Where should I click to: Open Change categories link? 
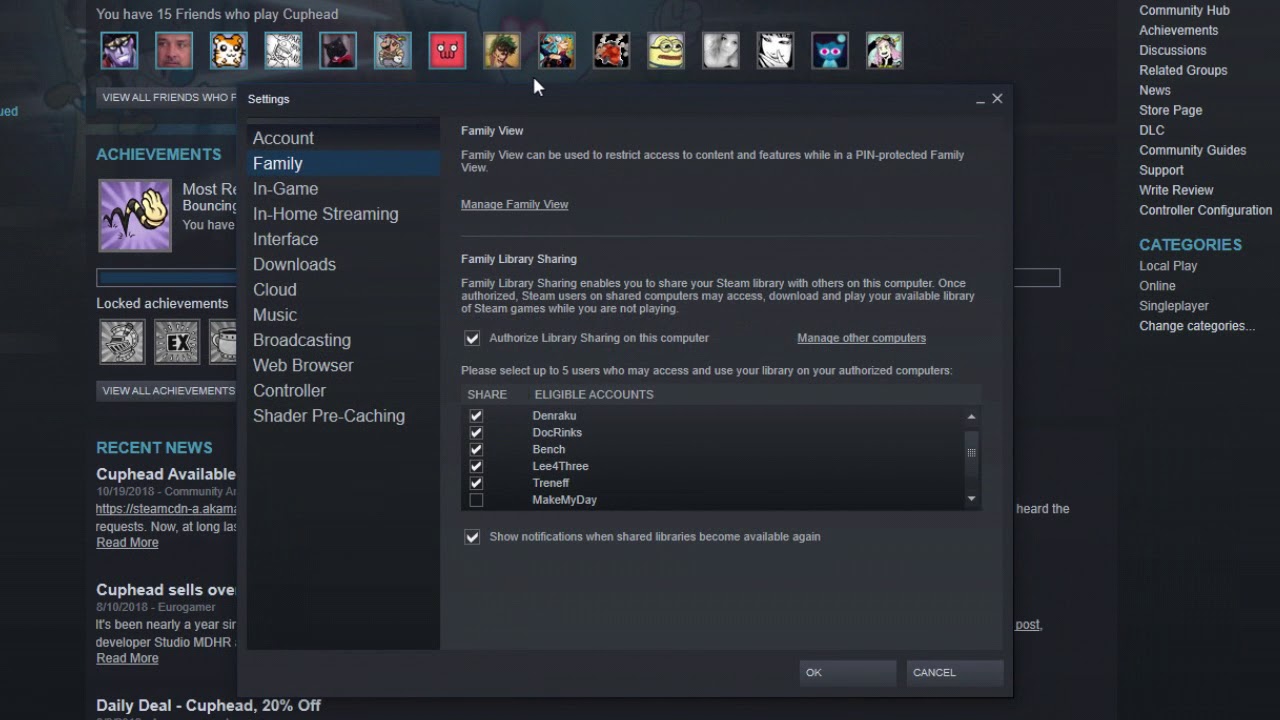click(1196, 326)
